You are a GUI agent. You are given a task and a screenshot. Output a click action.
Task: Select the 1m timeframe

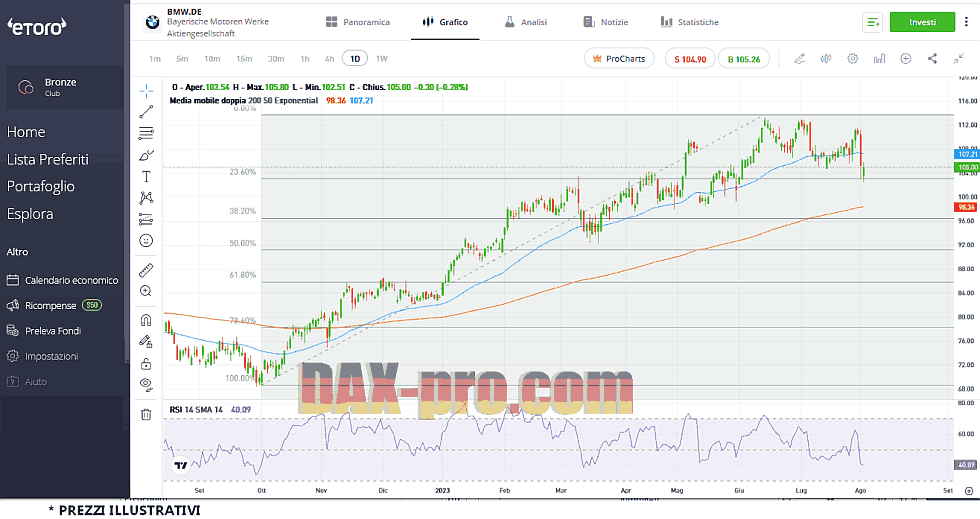(155, 59)
